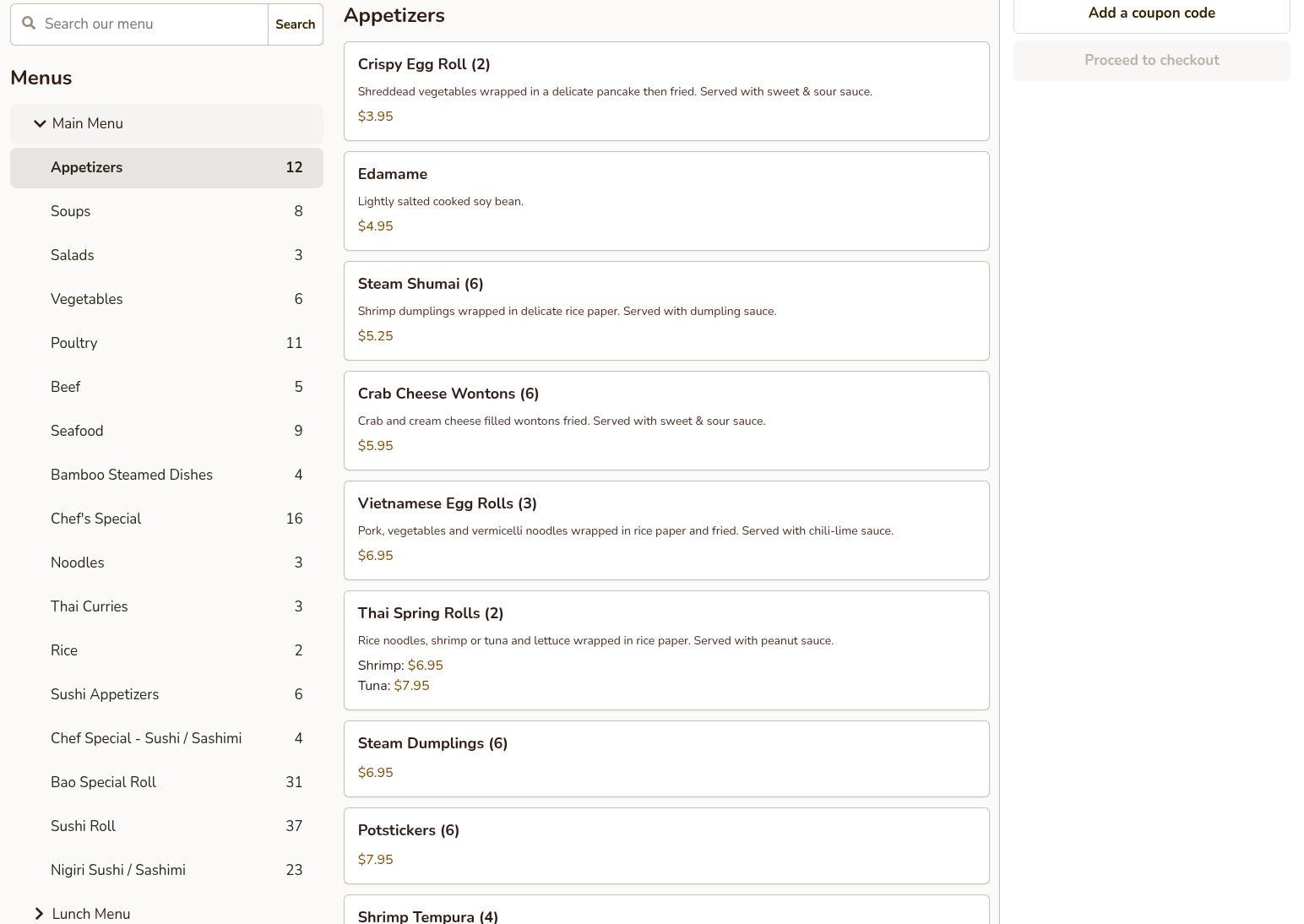The height and width of the screenshot is (924, 1304).
Task: Choose the Seafood category
Action: pos(166,431)
